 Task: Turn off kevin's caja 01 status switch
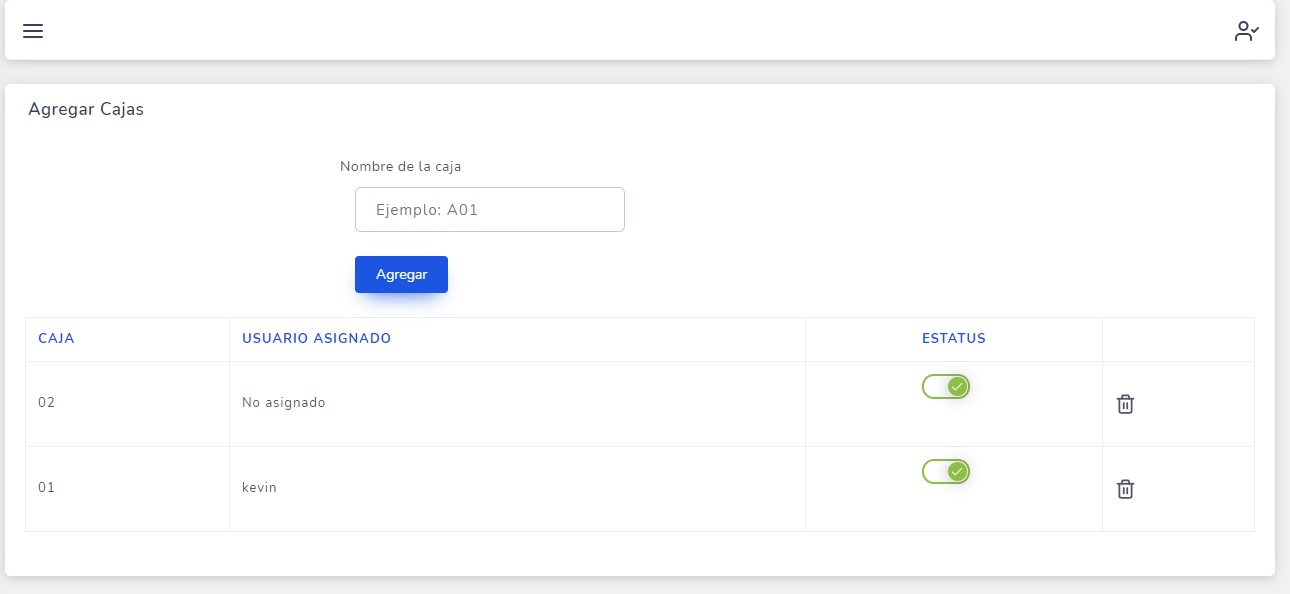pyautogui.click(x=946, y=471)
